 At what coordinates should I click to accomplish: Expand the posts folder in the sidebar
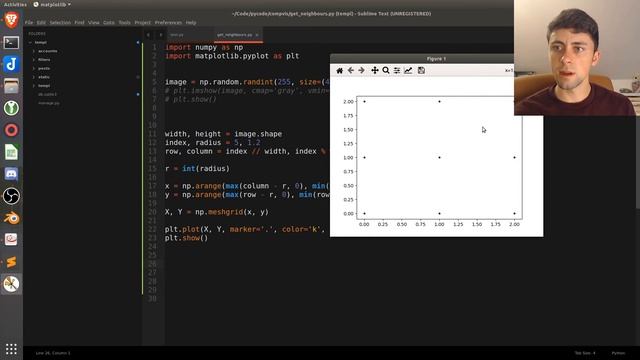click(34, 69)
